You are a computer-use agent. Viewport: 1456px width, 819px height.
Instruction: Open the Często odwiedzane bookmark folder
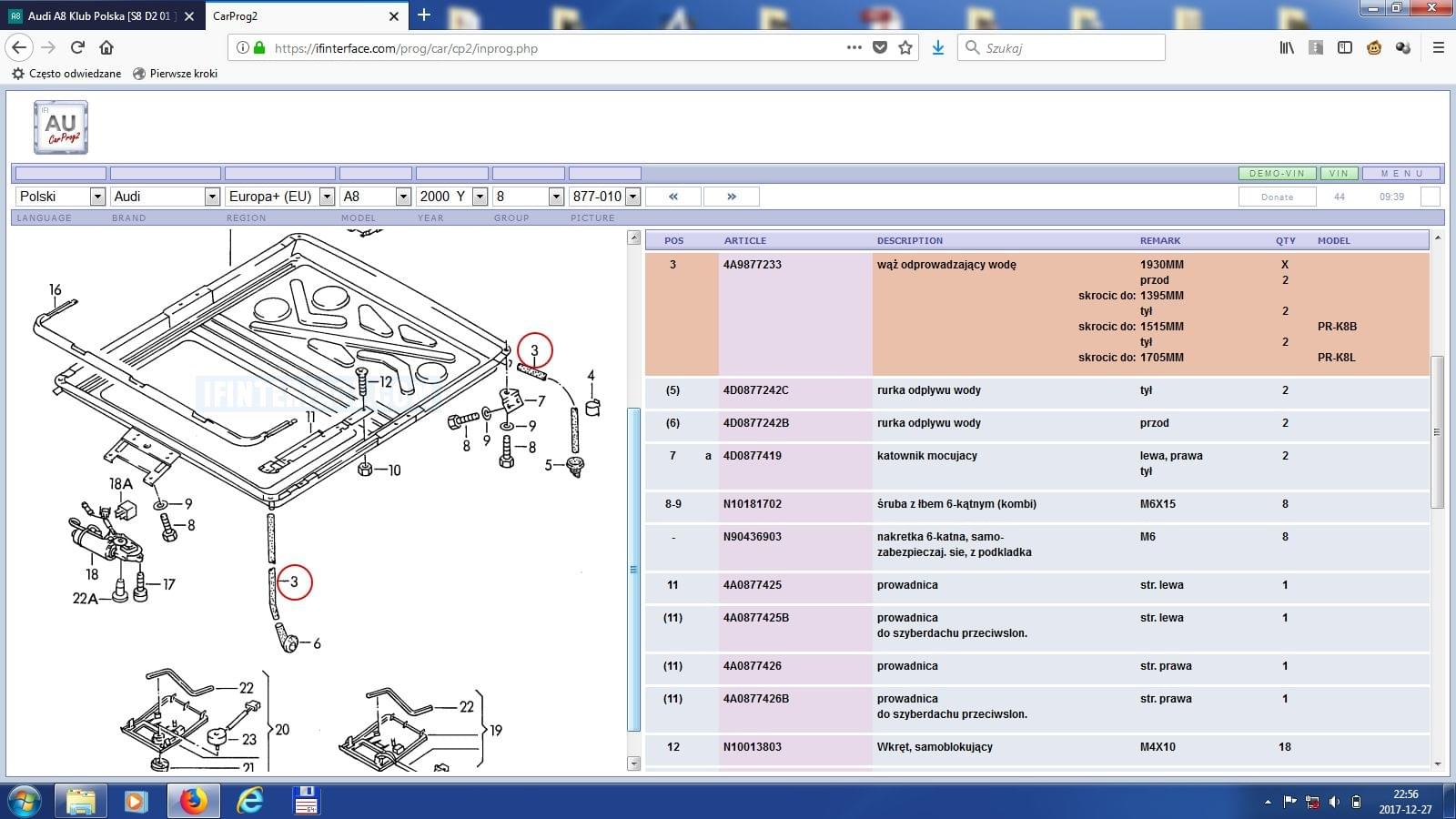coord(66,74)
